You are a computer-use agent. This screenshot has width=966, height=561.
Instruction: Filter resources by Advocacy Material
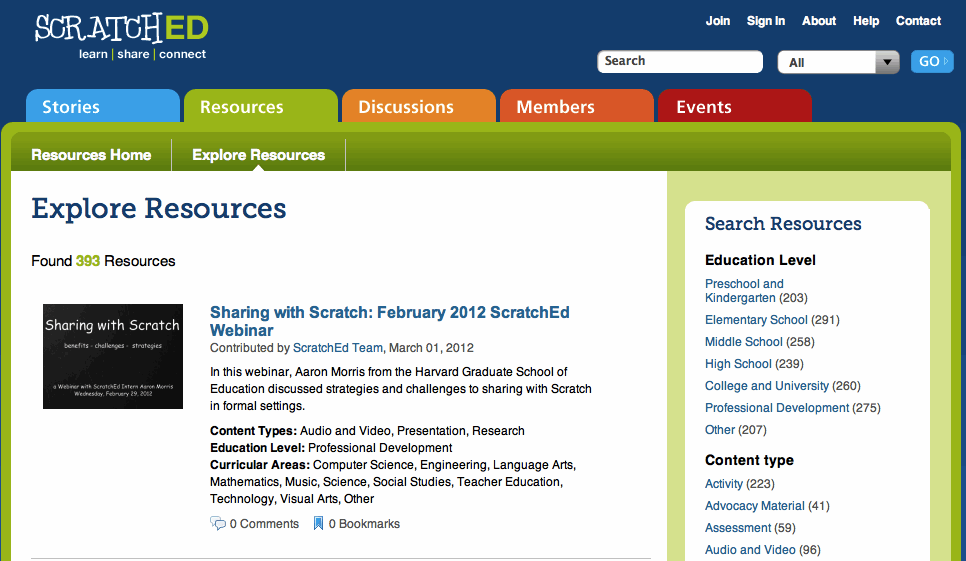click(754, 506)
